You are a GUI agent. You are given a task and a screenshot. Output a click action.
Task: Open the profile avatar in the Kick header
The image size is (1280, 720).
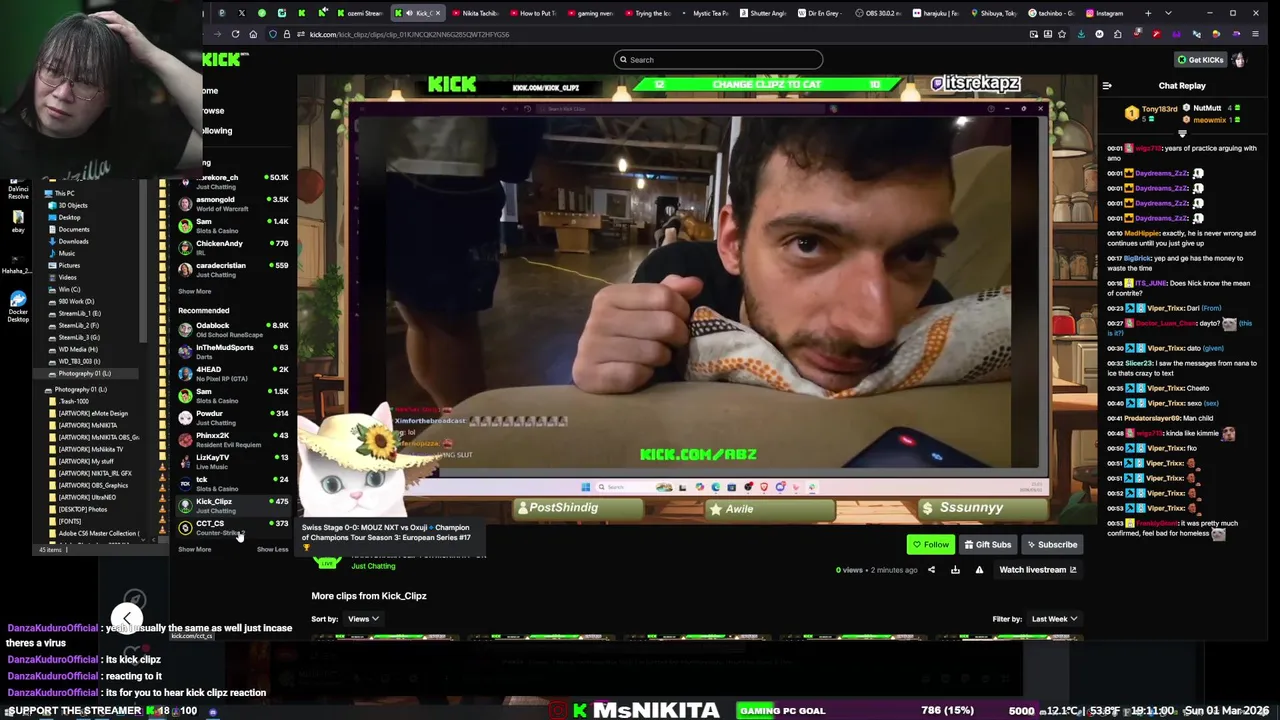(1239, 60)
